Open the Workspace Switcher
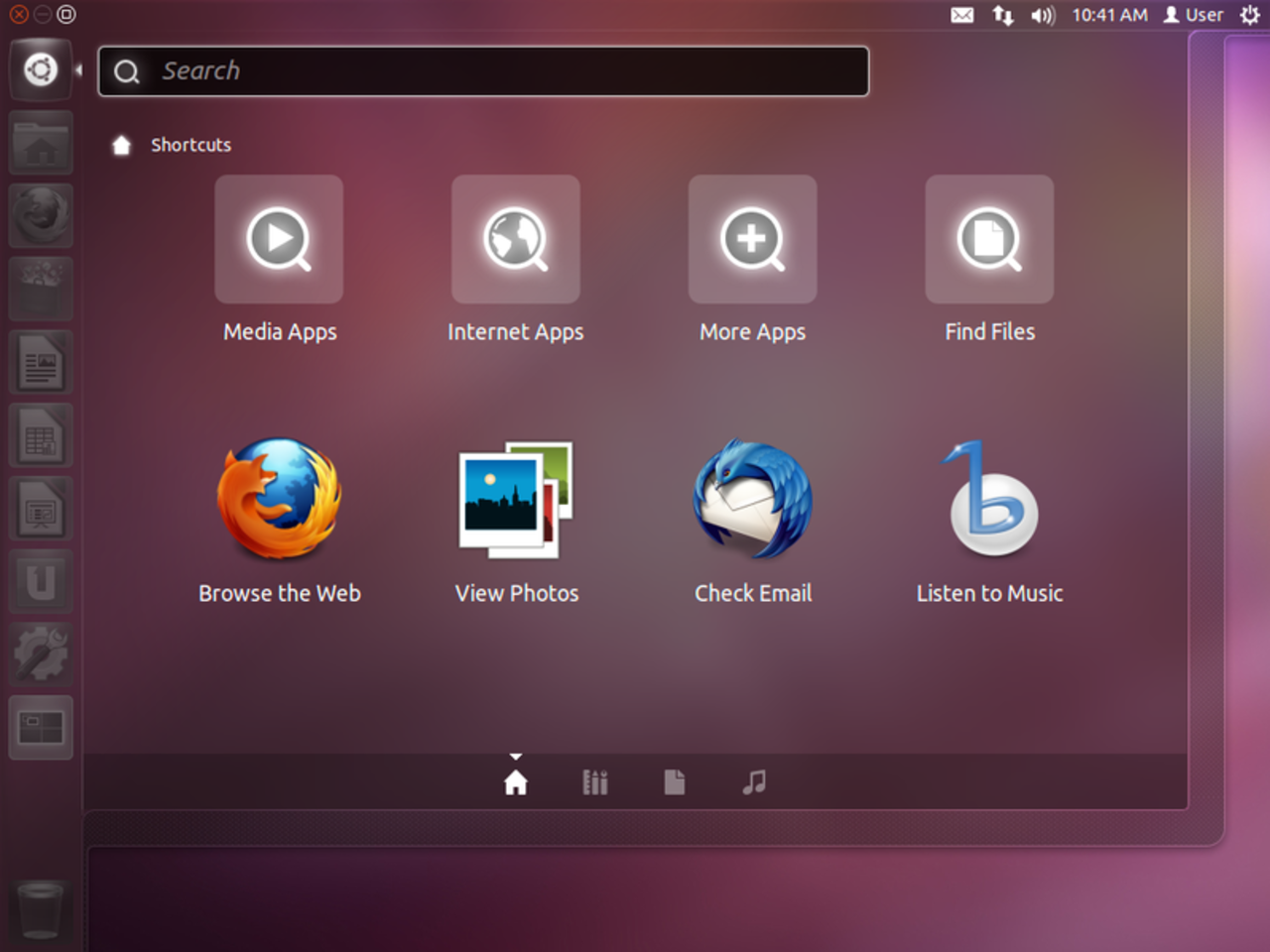Image resolution: width=1270 pixels, height=952 pixels. pyautogui.click(x=41, y=728)
